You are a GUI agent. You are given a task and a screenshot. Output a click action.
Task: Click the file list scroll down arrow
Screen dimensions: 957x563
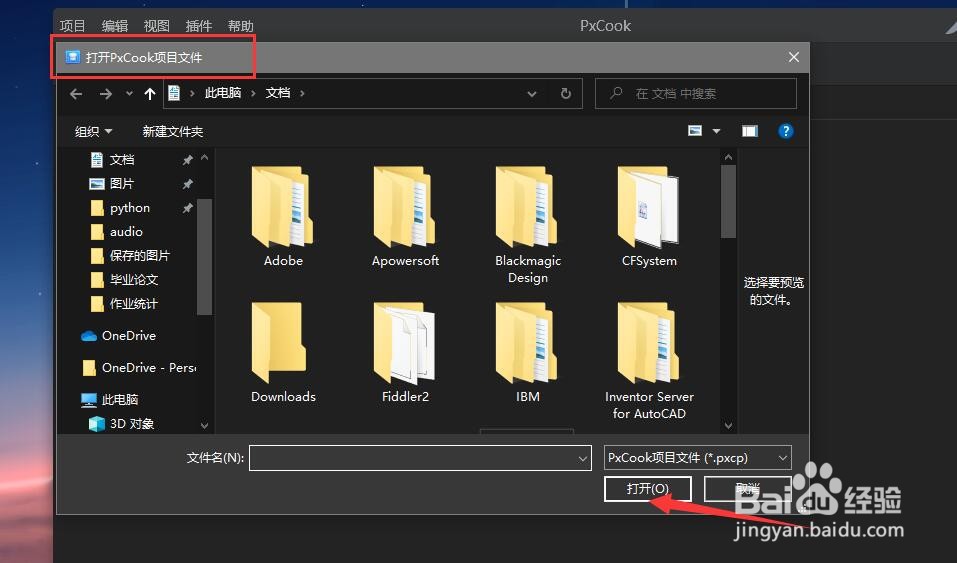click(728, 425)
